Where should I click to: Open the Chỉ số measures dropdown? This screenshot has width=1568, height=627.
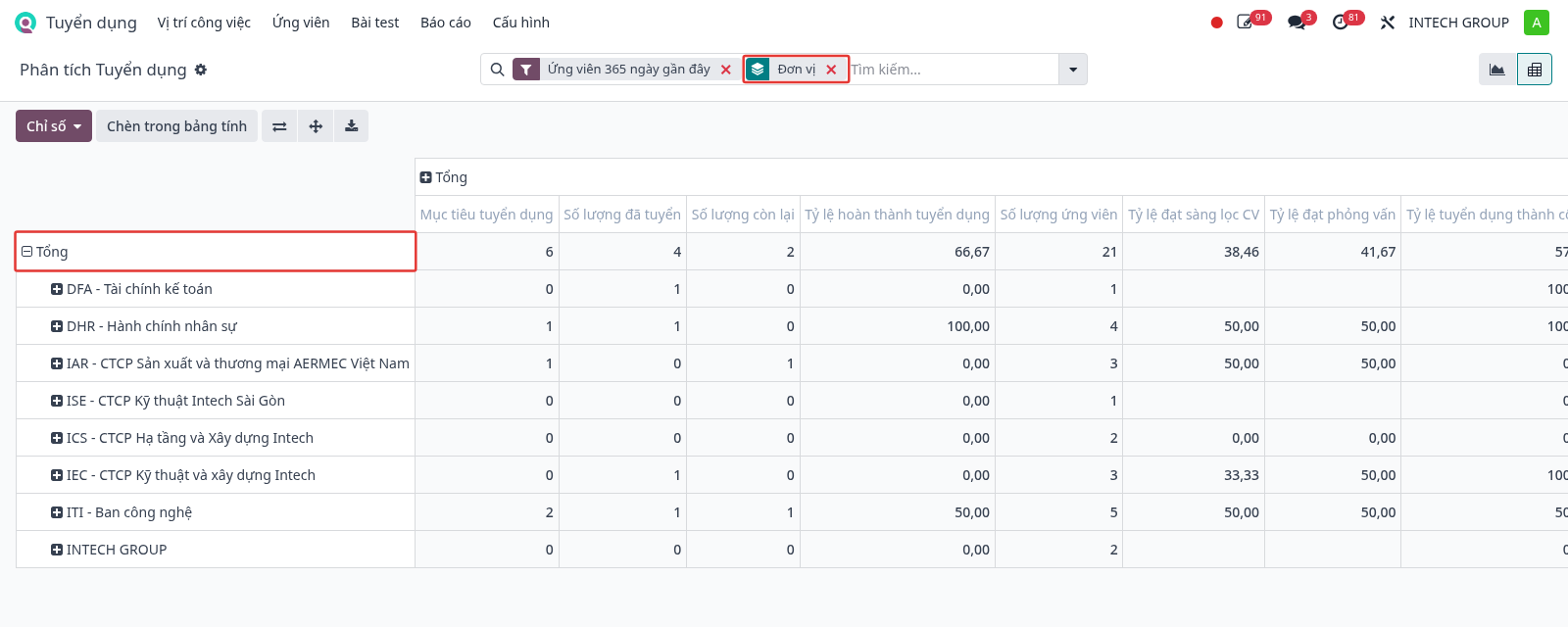(54, 126)
